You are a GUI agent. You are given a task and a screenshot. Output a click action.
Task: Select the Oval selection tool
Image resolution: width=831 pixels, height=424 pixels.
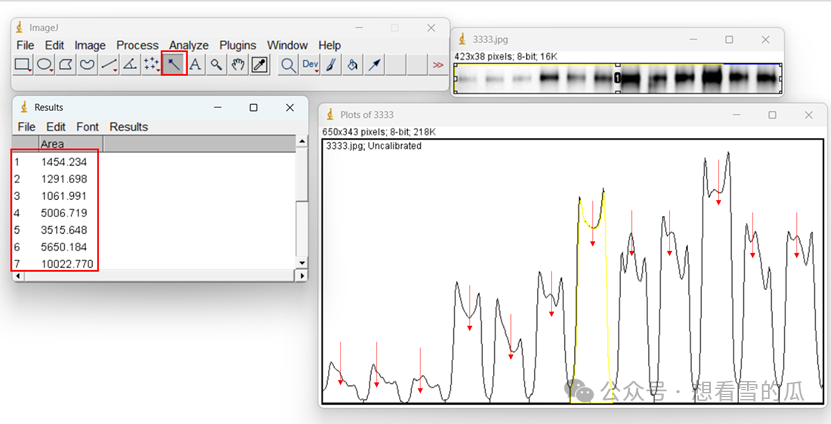[45, 65]
